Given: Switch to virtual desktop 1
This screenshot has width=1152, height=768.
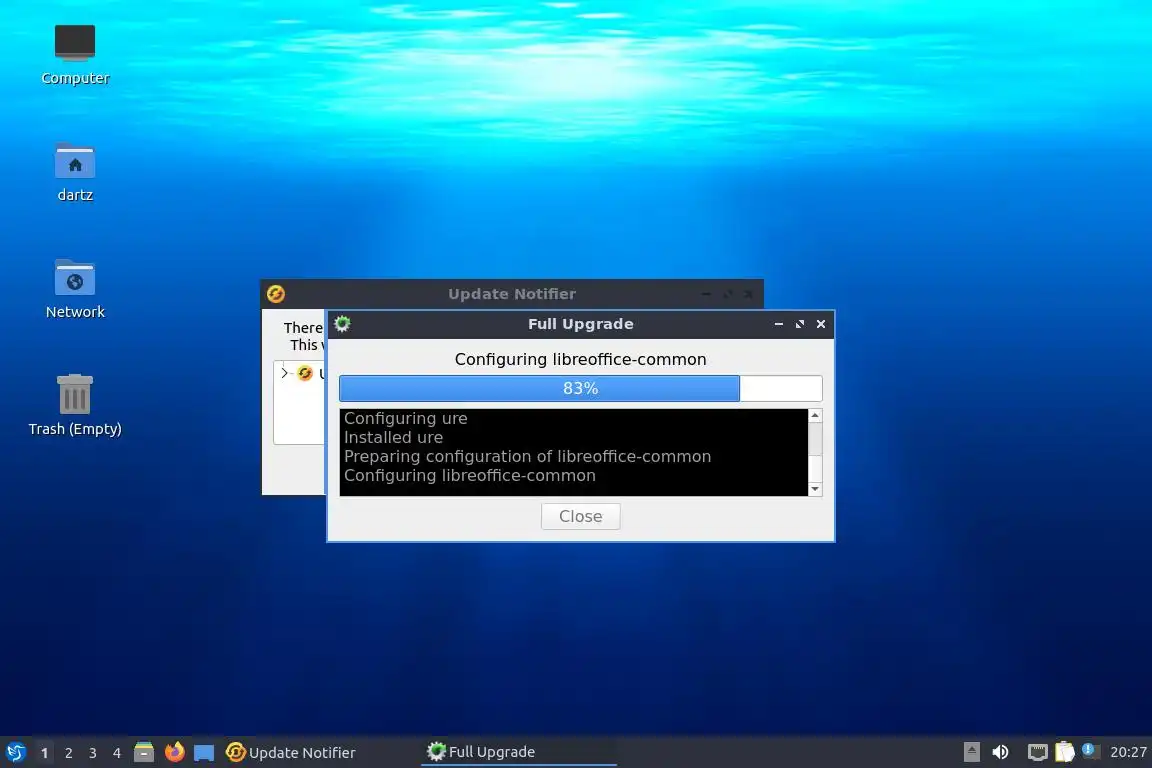Looking at the screenshot, I should 45,753.
